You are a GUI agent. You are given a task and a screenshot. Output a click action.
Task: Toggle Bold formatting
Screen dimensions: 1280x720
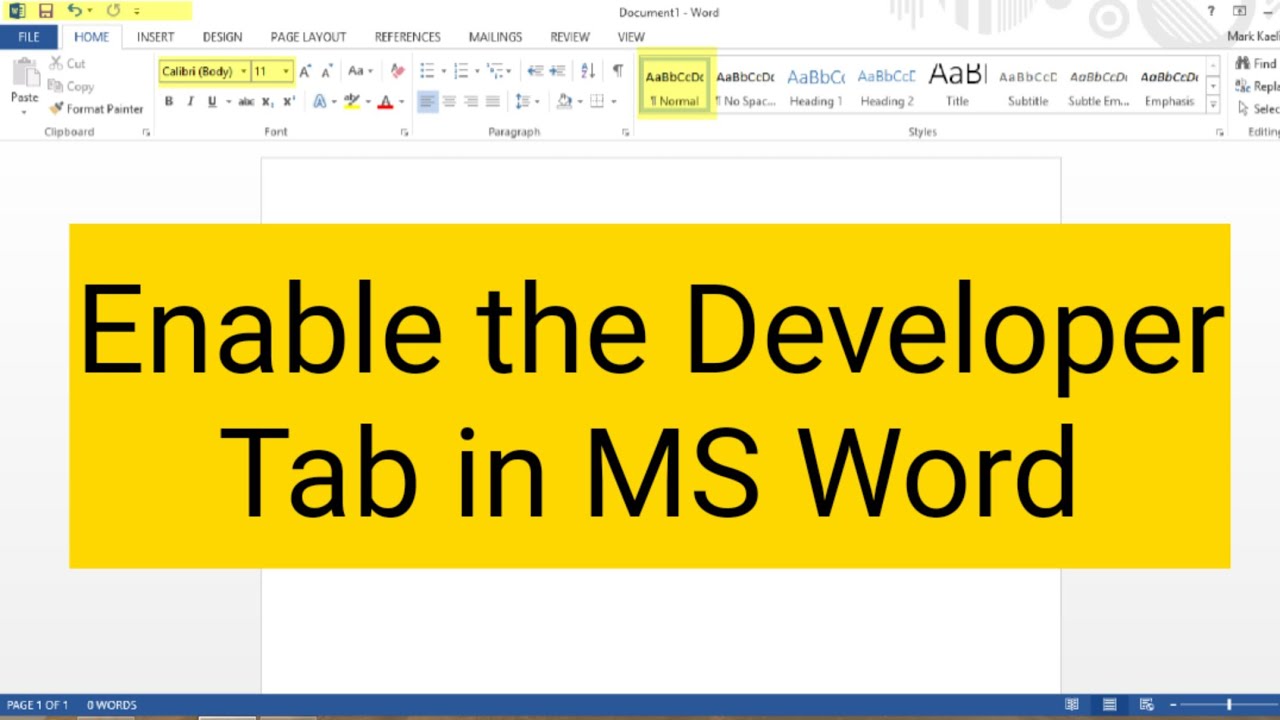pyautogui.click(x=169, y=101)
